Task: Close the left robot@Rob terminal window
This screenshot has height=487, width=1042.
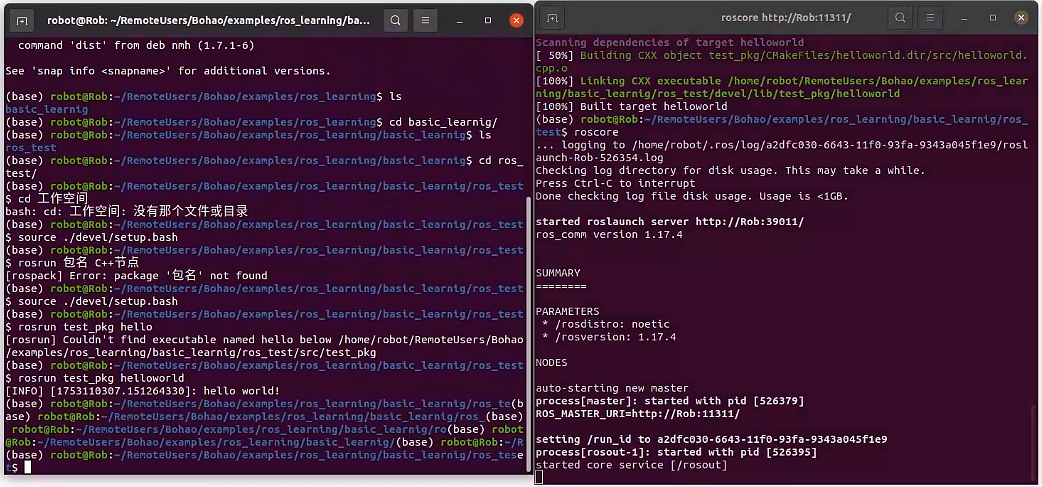Action: (516, 21)
